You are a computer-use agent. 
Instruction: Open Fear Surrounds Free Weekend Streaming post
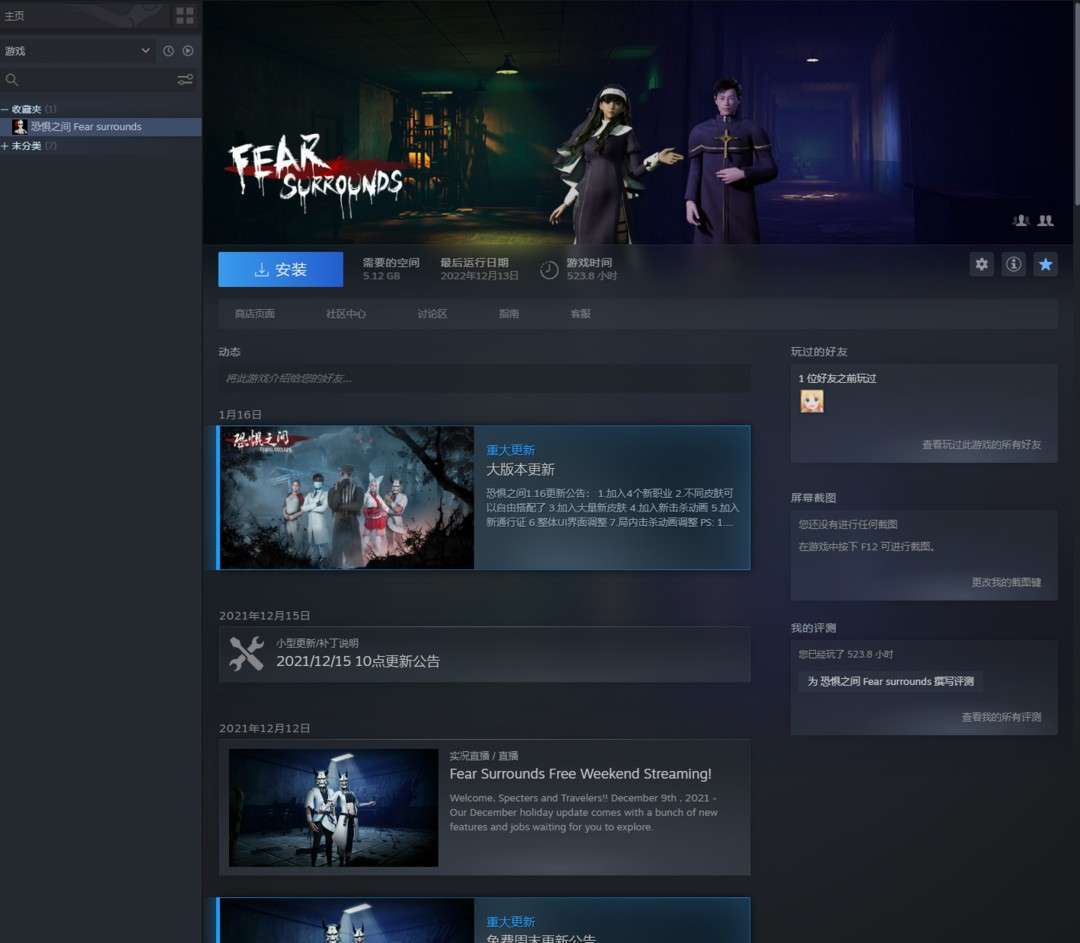point(484,807)
